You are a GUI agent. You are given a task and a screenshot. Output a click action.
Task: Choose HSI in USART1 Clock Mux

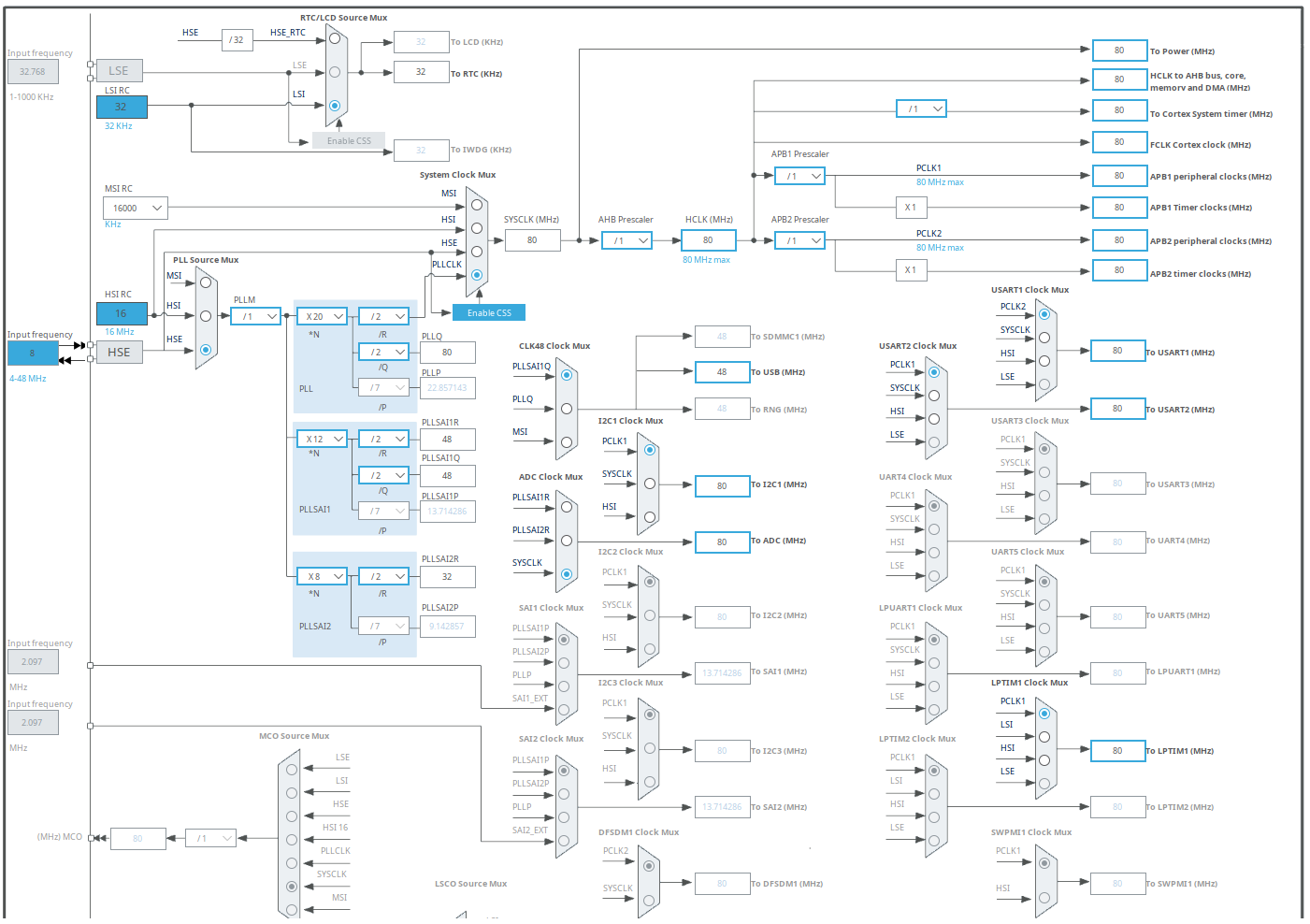click(1044, 361)
